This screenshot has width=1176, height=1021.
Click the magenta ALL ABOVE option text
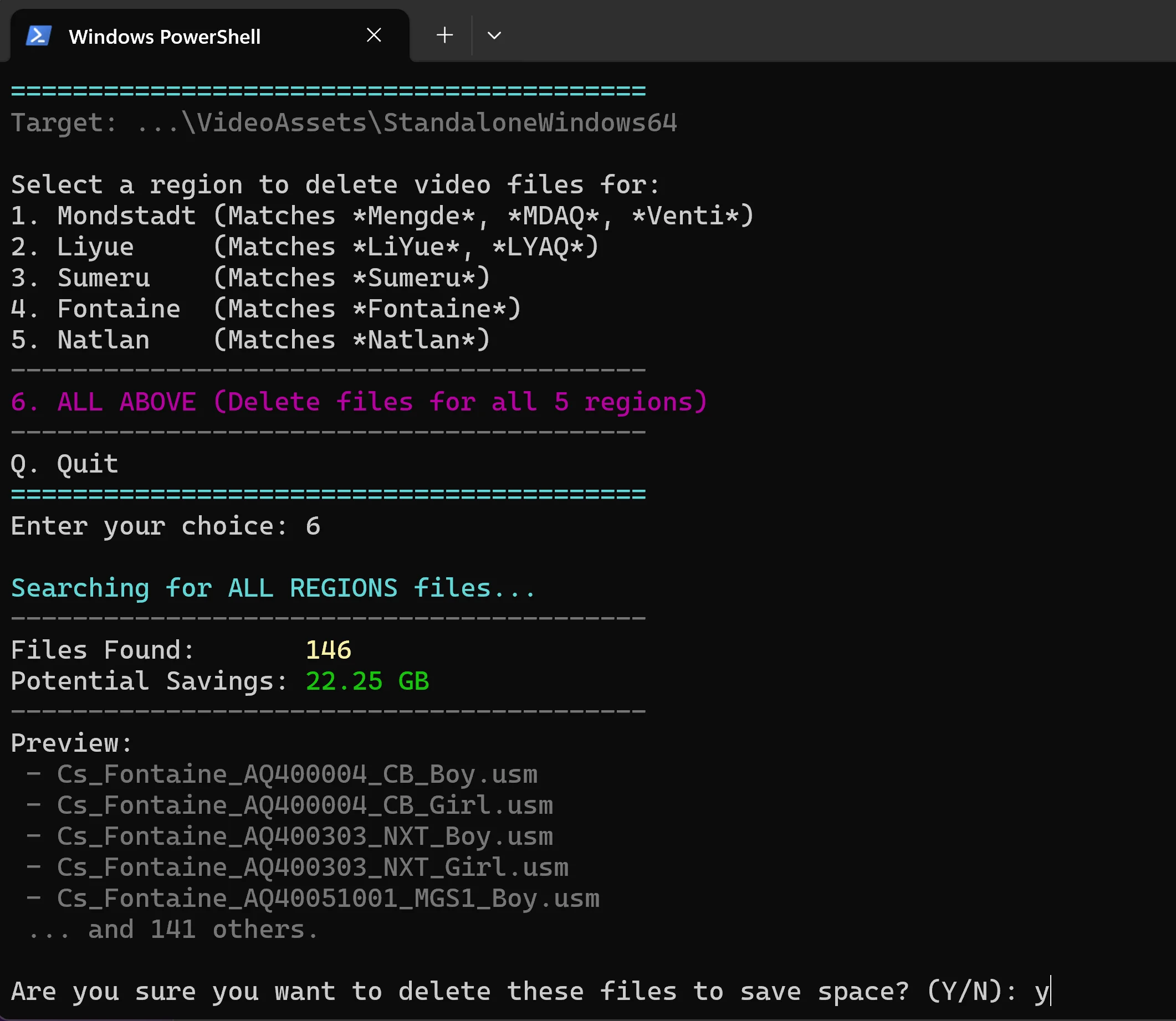359,402
